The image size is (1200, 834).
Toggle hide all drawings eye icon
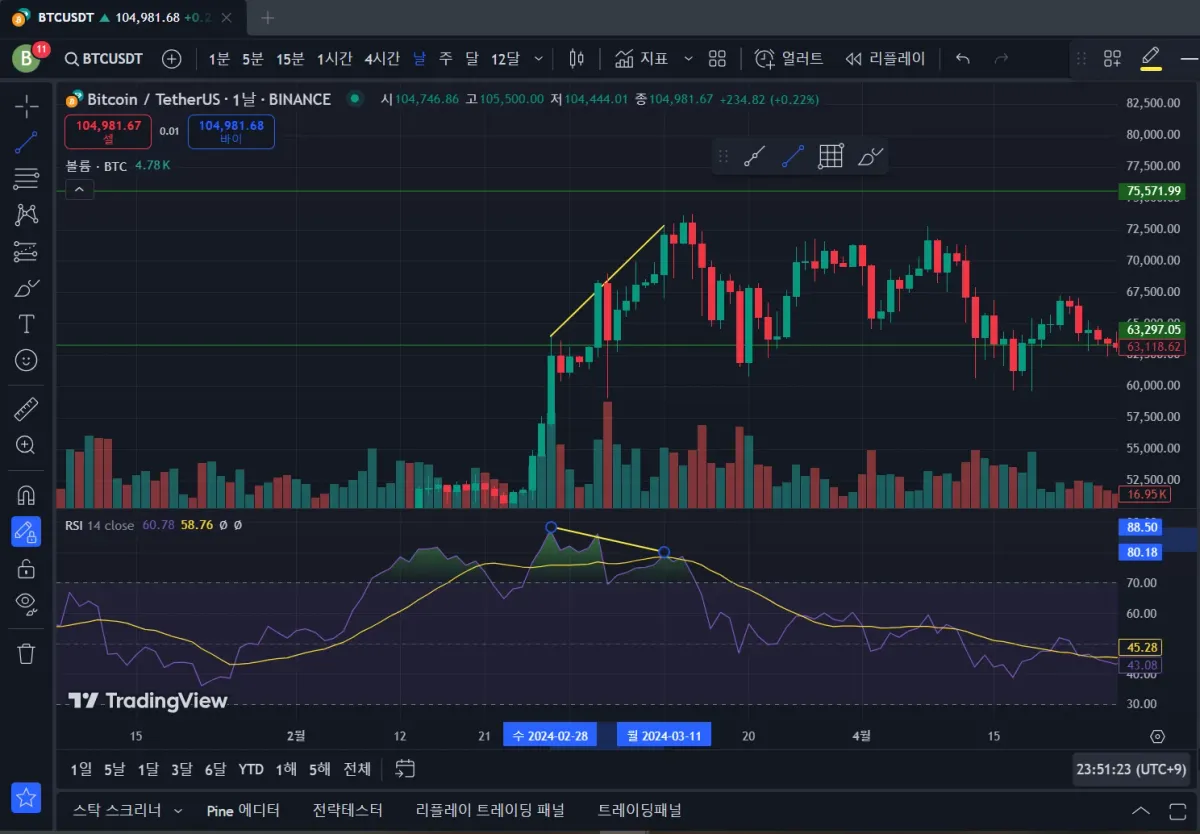[26, 602]
